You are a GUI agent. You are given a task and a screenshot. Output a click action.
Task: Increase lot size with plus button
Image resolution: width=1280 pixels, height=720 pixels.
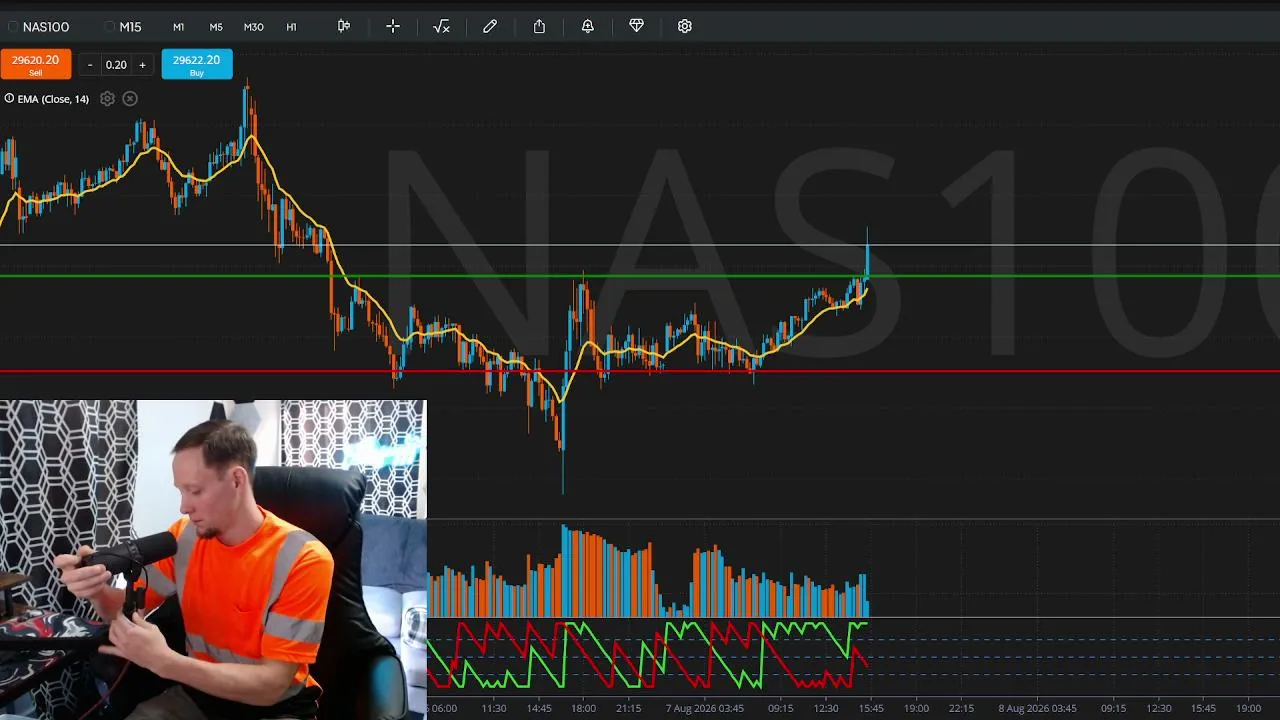coord(142,65)
